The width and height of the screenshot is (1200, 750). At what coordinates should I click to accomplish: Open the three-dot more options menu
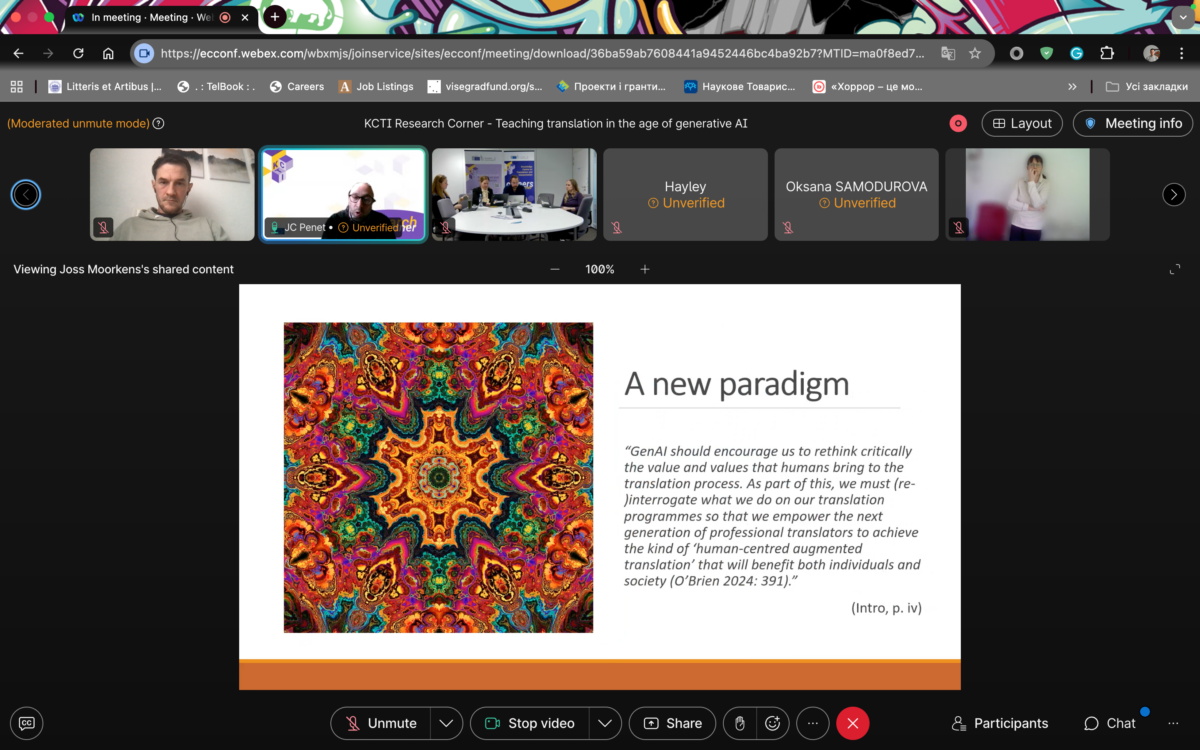coord(813,723)
